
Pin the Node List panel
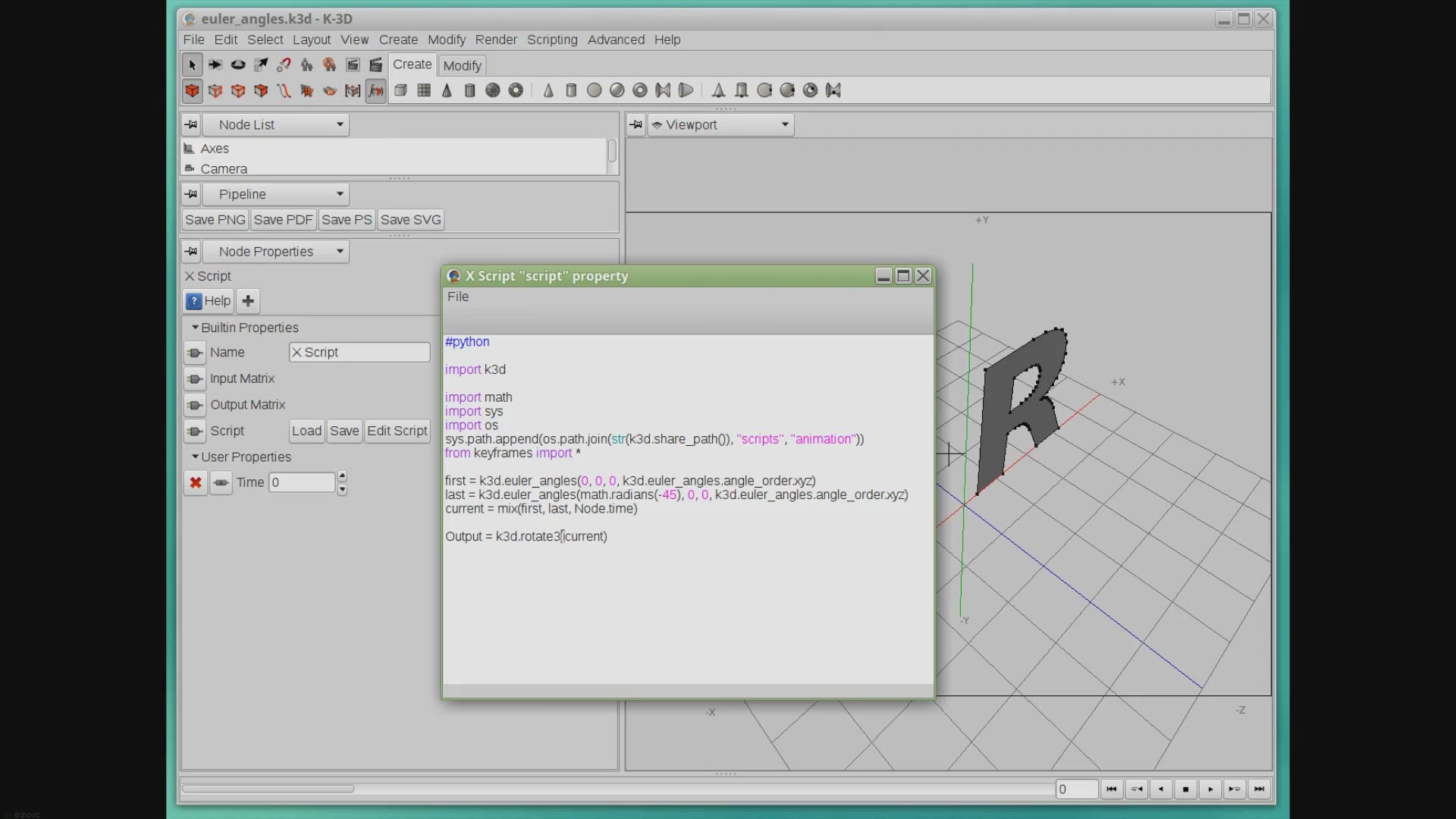tap(191, 124)
